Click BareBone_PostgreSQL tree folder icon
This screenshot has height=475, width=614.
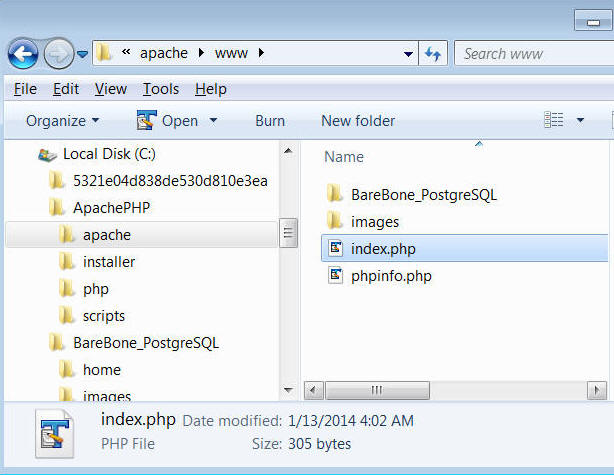click(x=56, y=342)
